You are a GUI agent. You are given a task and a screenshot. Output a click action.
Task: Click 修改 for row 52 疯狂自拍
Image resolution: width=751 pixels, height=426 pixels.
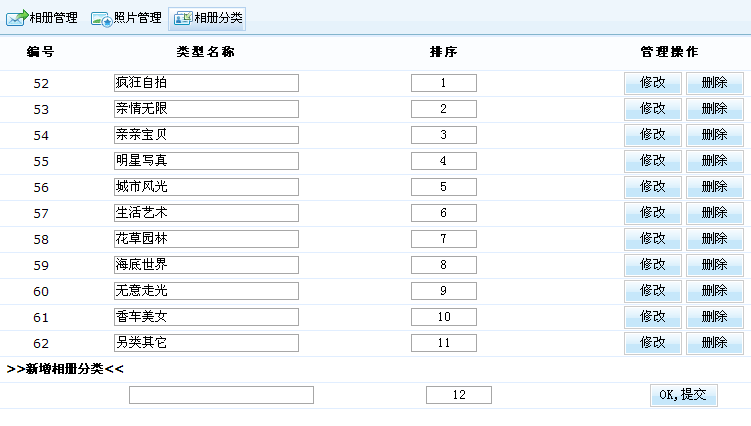pos(652,83)
